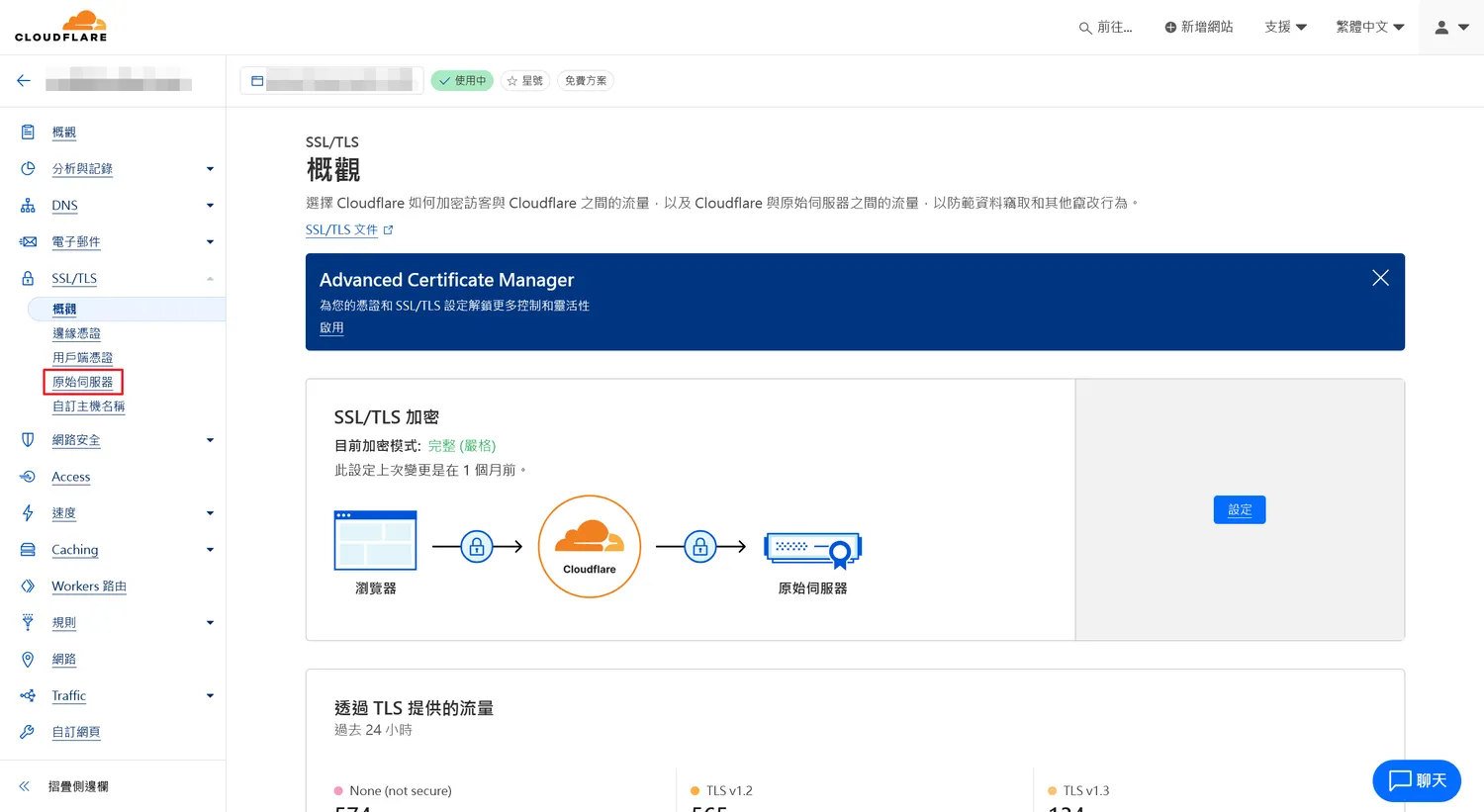
Task: Open the user account menu icon
Action: point(1450,28)
